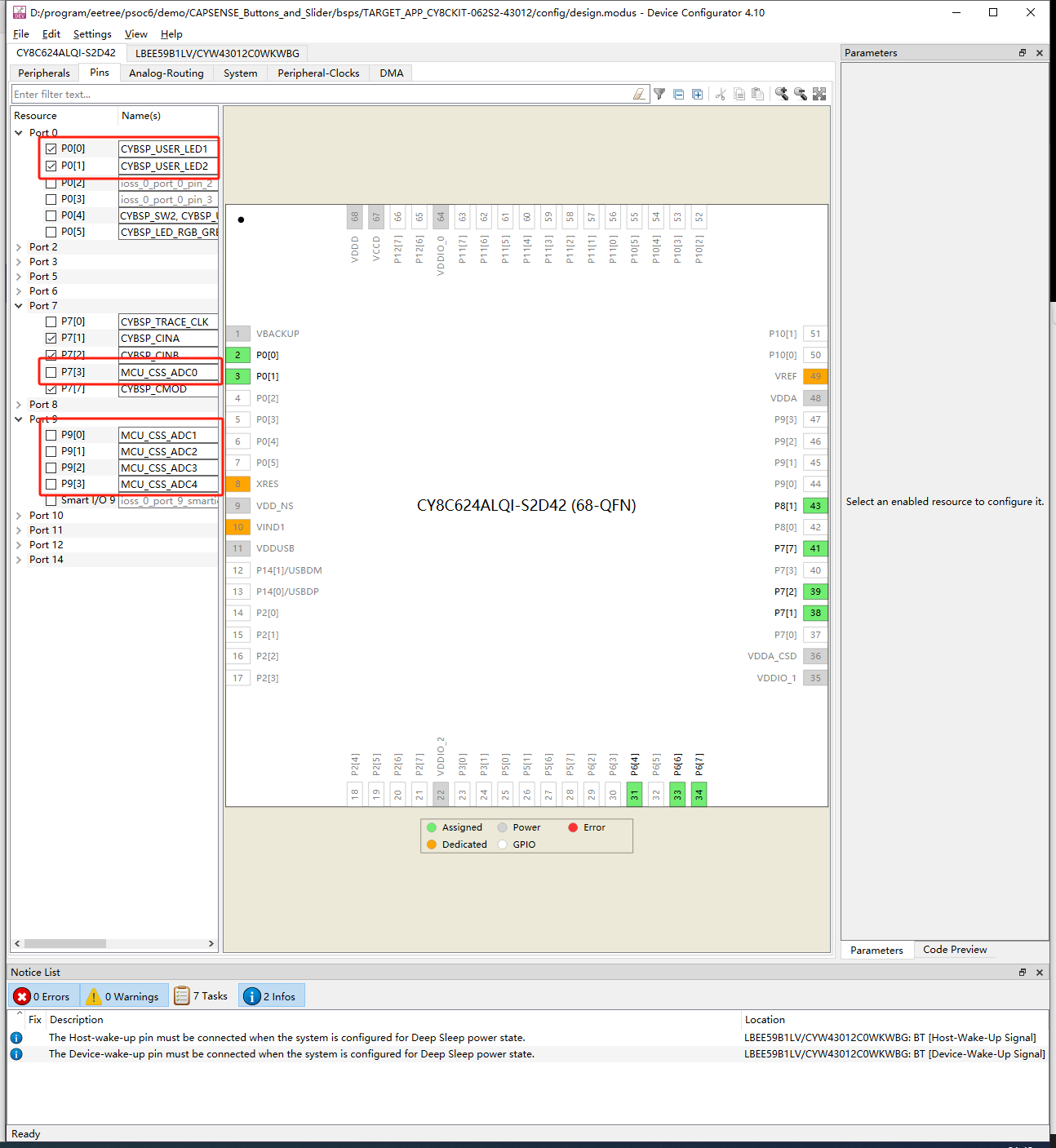1056x1148 pixels.
Task: Select pin 49 VREF on chip
Action: point(815,376)
